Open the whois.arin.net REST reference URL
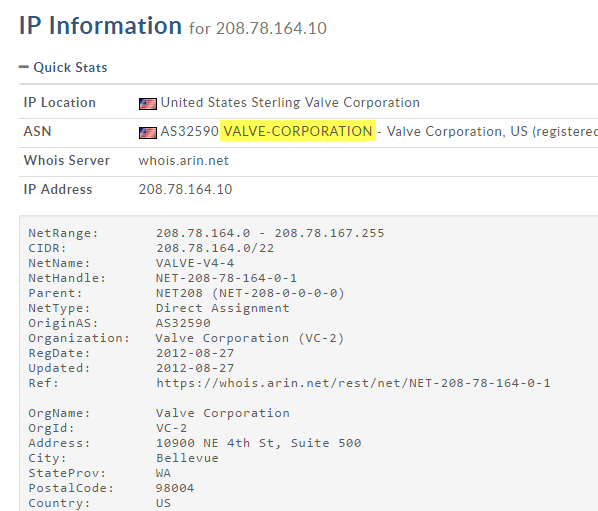This screenshot has width=598, height=511. [x=353, y=383]
